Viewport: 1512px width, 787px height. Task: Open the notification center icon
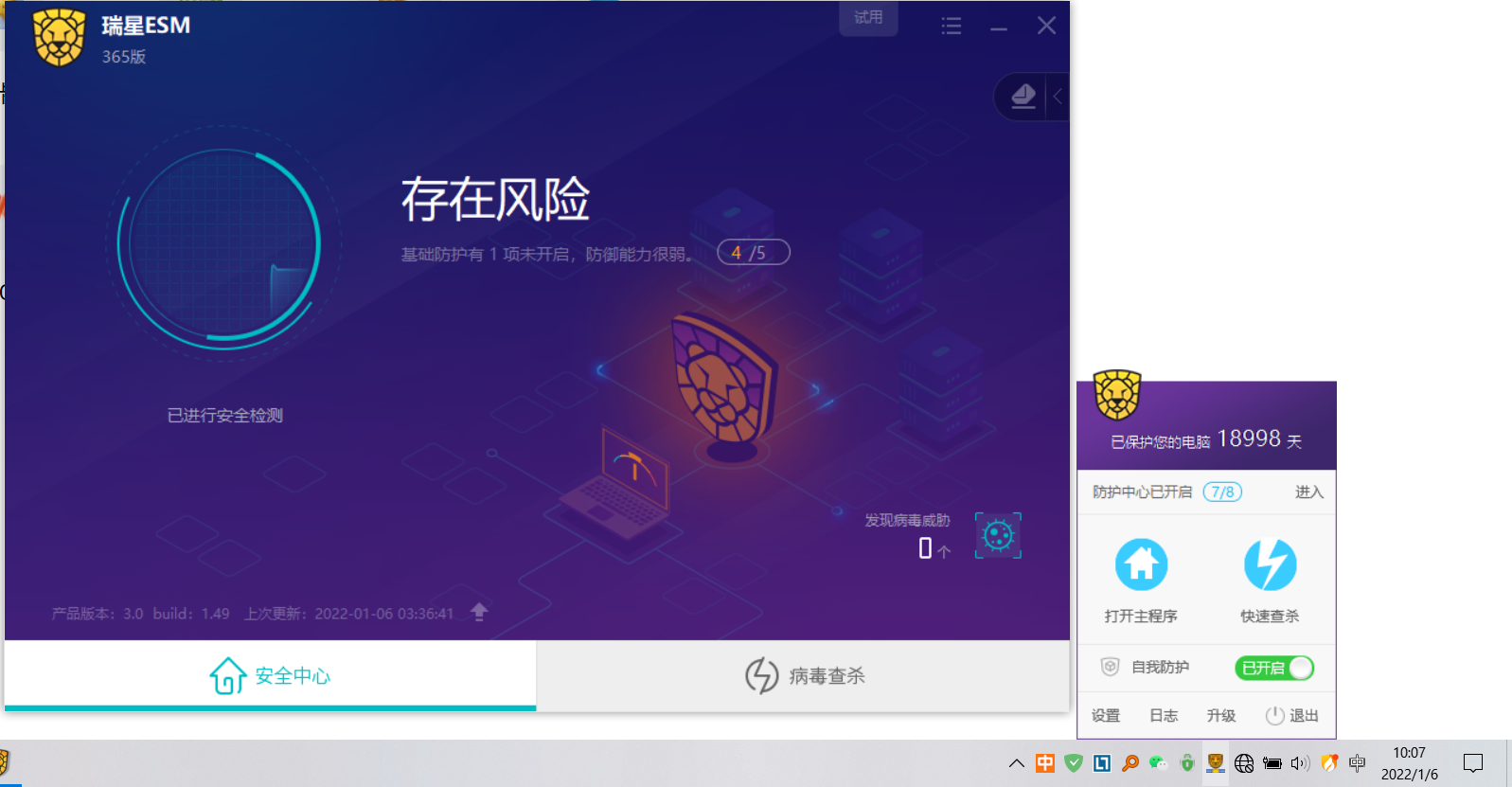pyautogui.click(x=1473, y=763)
